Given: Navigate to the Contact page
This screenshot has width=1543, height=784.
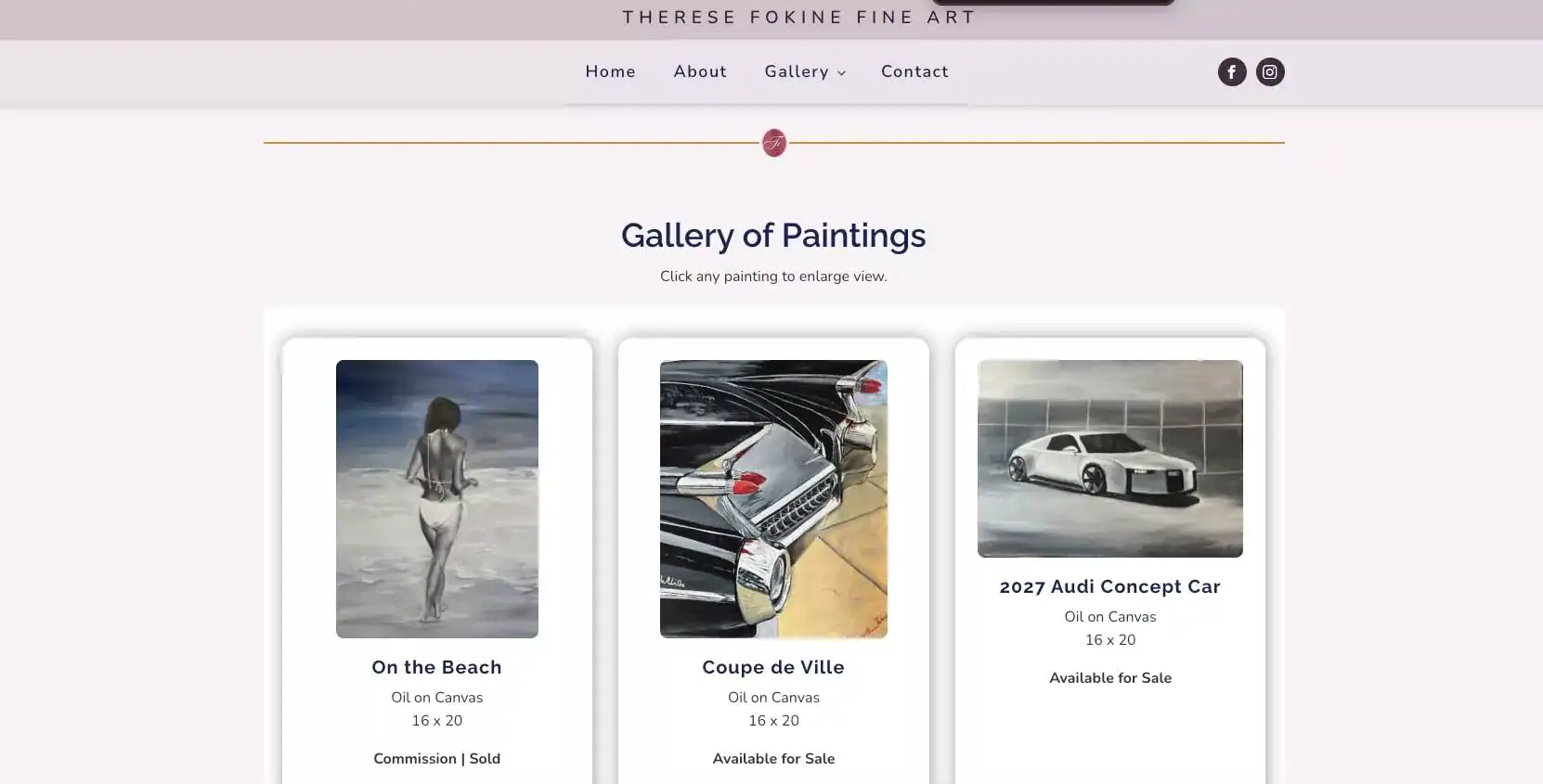Looking at the screenshot, I should 914,71.
